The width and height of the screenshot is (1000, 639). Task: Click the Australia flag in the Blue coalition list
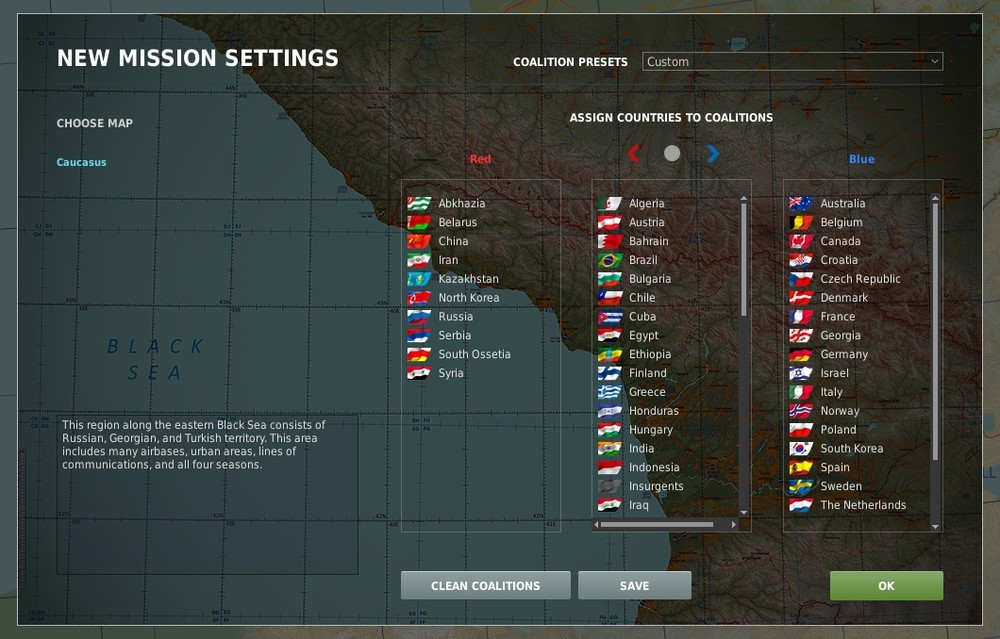point(799,203)
